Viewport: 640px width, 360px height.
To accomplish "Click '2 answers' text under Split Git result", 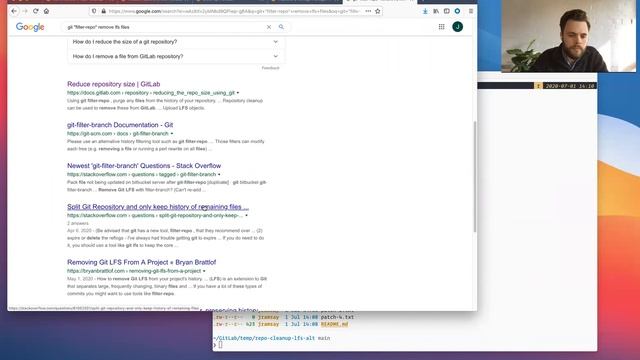I will point(78,224).
